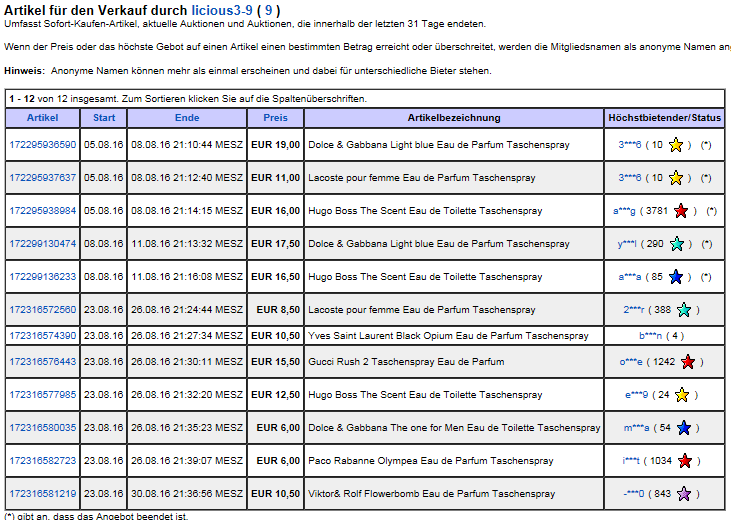Open bidder profile a***g
731x520 pixels.
tap(624, 211)
